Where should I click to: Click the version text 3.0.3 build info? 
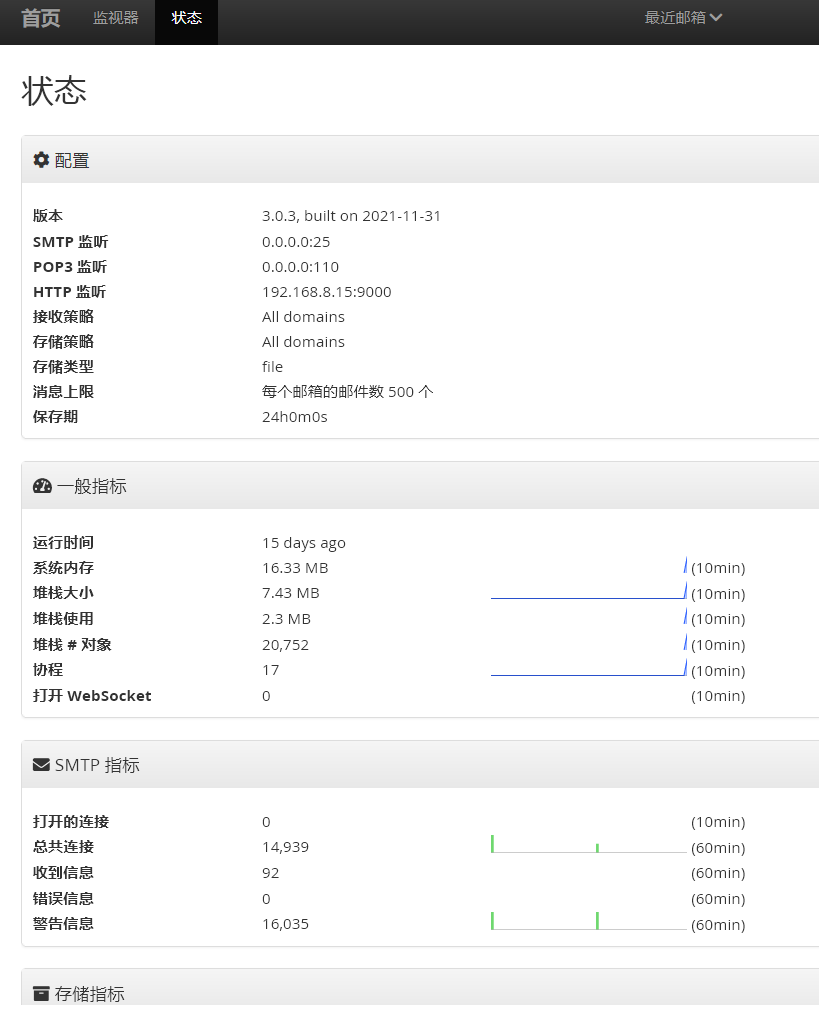pos(351,216)
